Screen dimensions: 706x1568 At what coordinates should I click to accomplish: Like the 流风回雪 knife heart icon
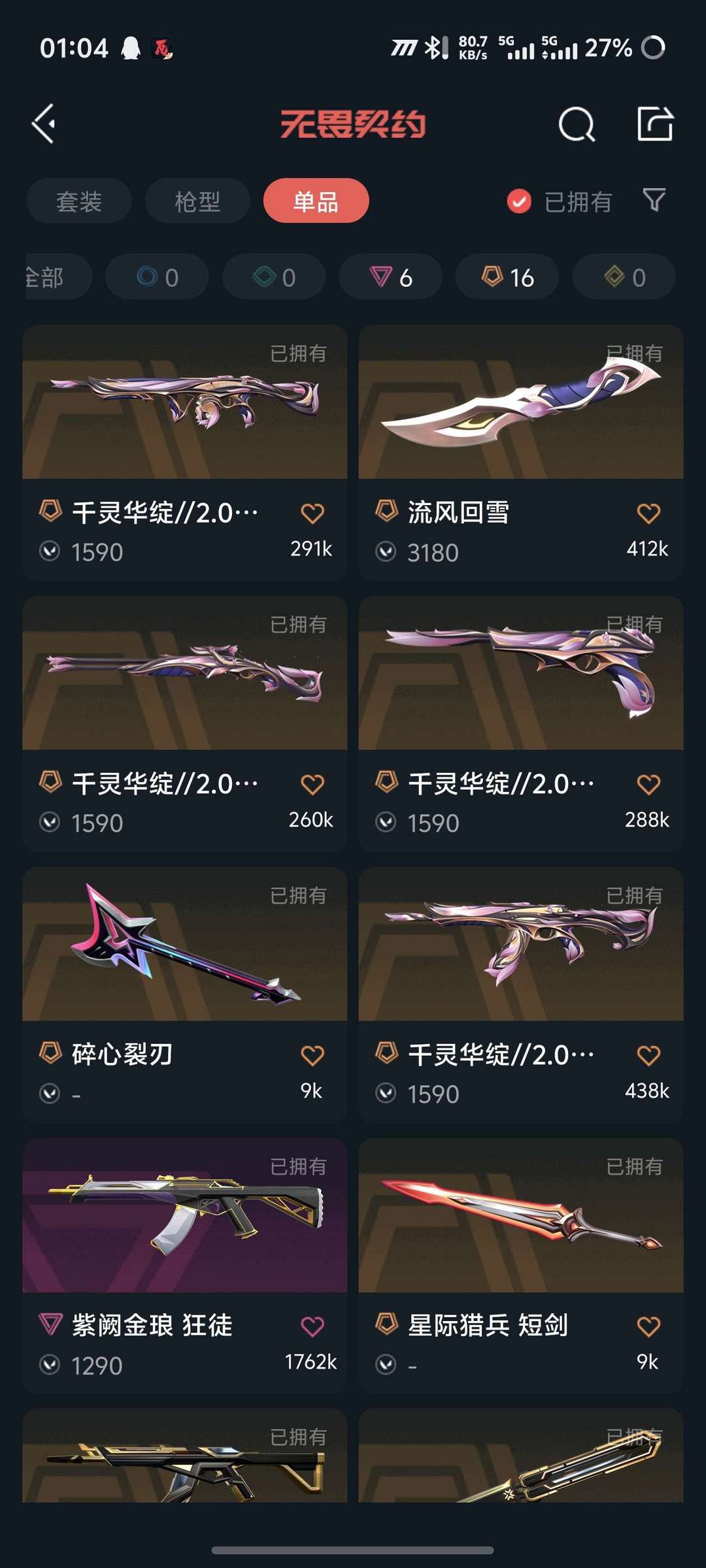[648, 514]
